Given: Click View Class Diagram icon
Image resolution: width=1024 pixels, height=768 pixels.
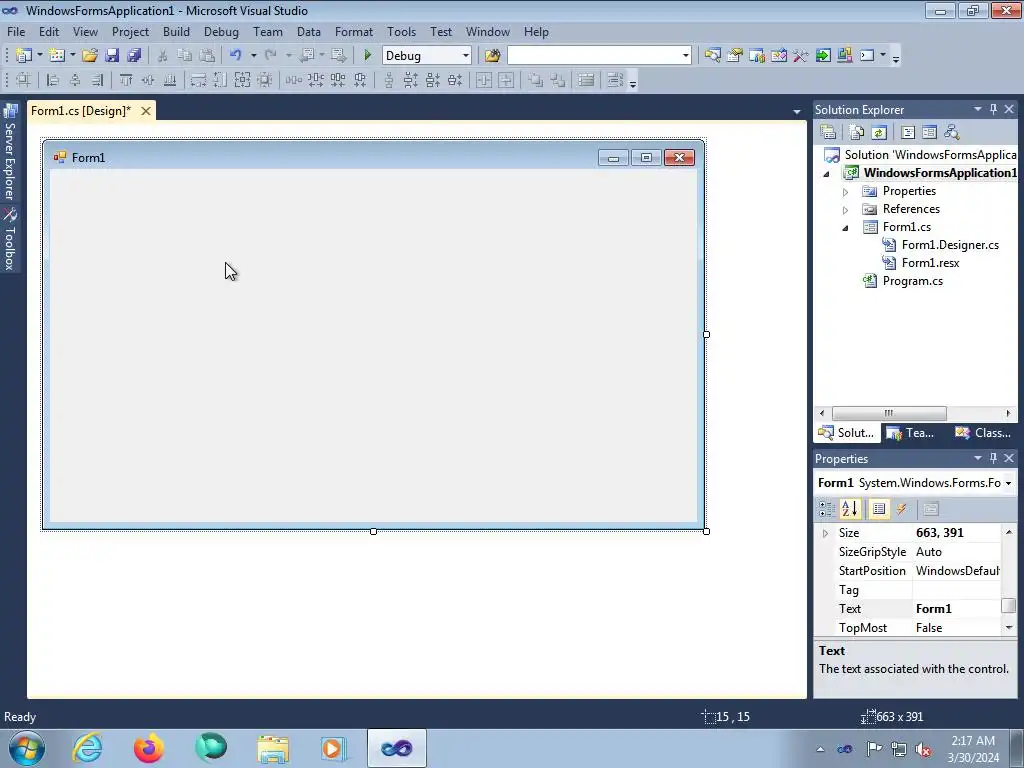Looking at the screenshot, I should (952, 133).
